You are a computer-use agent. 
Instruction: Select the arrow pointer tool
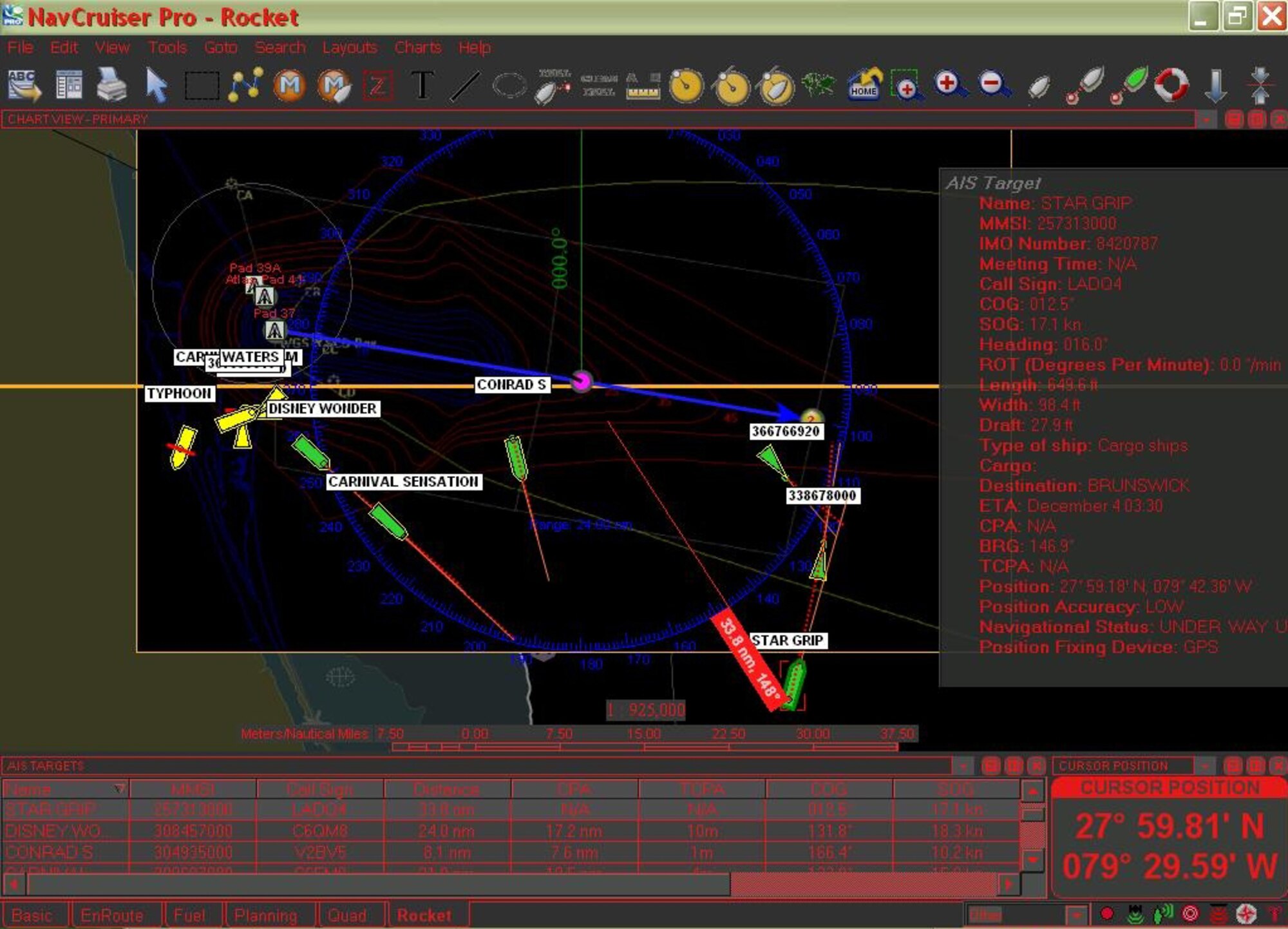click(156, 86)
